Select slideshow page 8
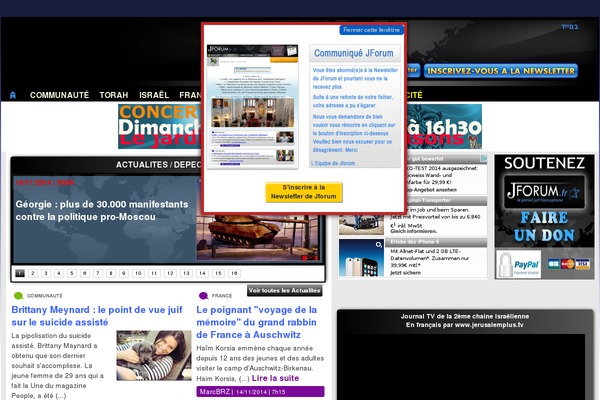The image size is (600, 400). 111,273
